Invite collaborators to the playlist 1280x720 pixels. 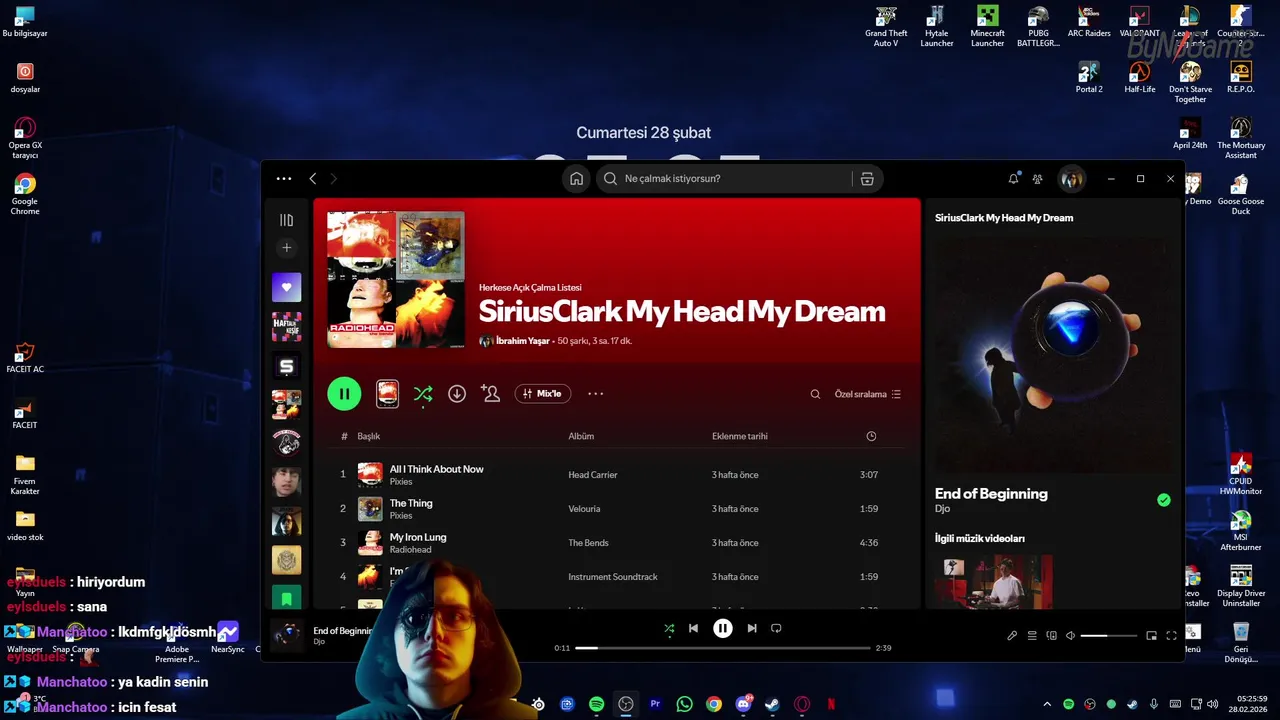pos(490,394)
